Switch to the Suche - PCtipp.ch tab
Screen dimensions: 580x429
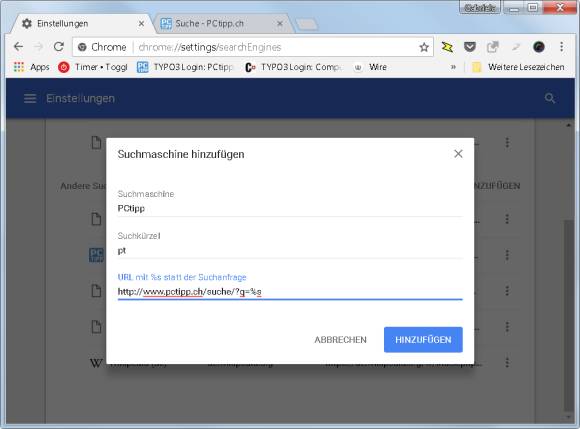220,23
